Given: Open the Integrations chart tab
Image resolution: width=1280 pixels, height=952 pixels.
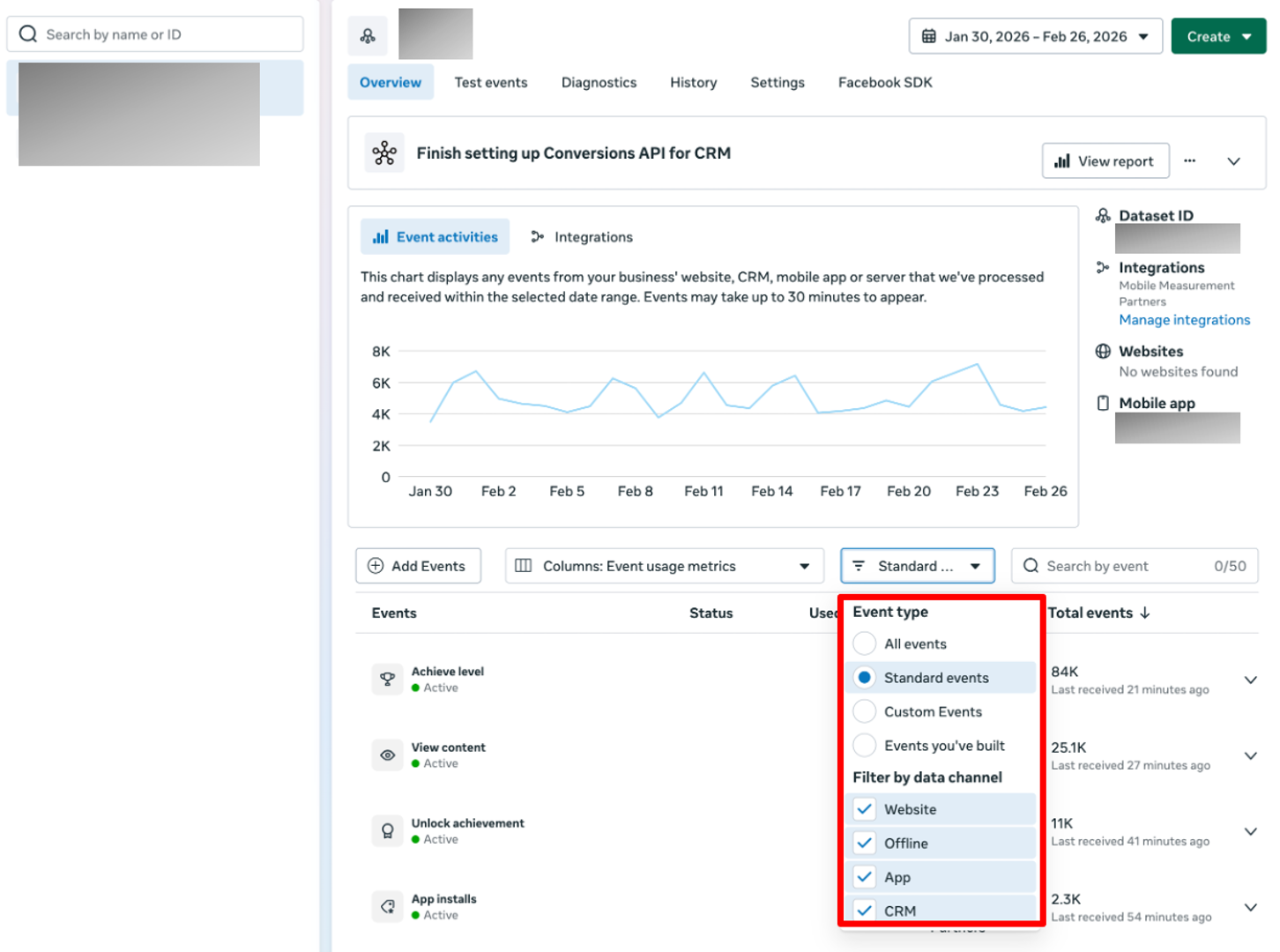Looking at the screenshot, I should pyautogui.click(x=582, y=237).
